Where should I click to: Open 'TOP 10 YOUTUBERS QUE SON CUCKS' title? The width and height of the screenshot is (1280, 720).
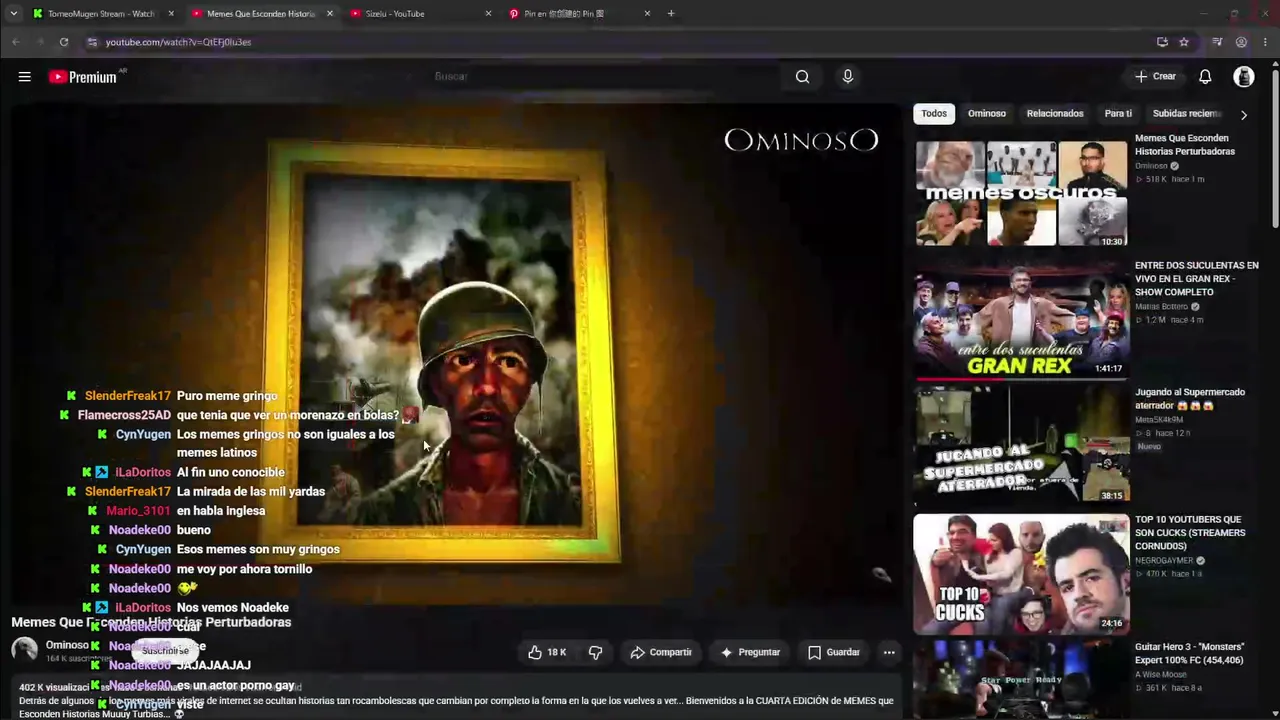(x=1190, y=533)
